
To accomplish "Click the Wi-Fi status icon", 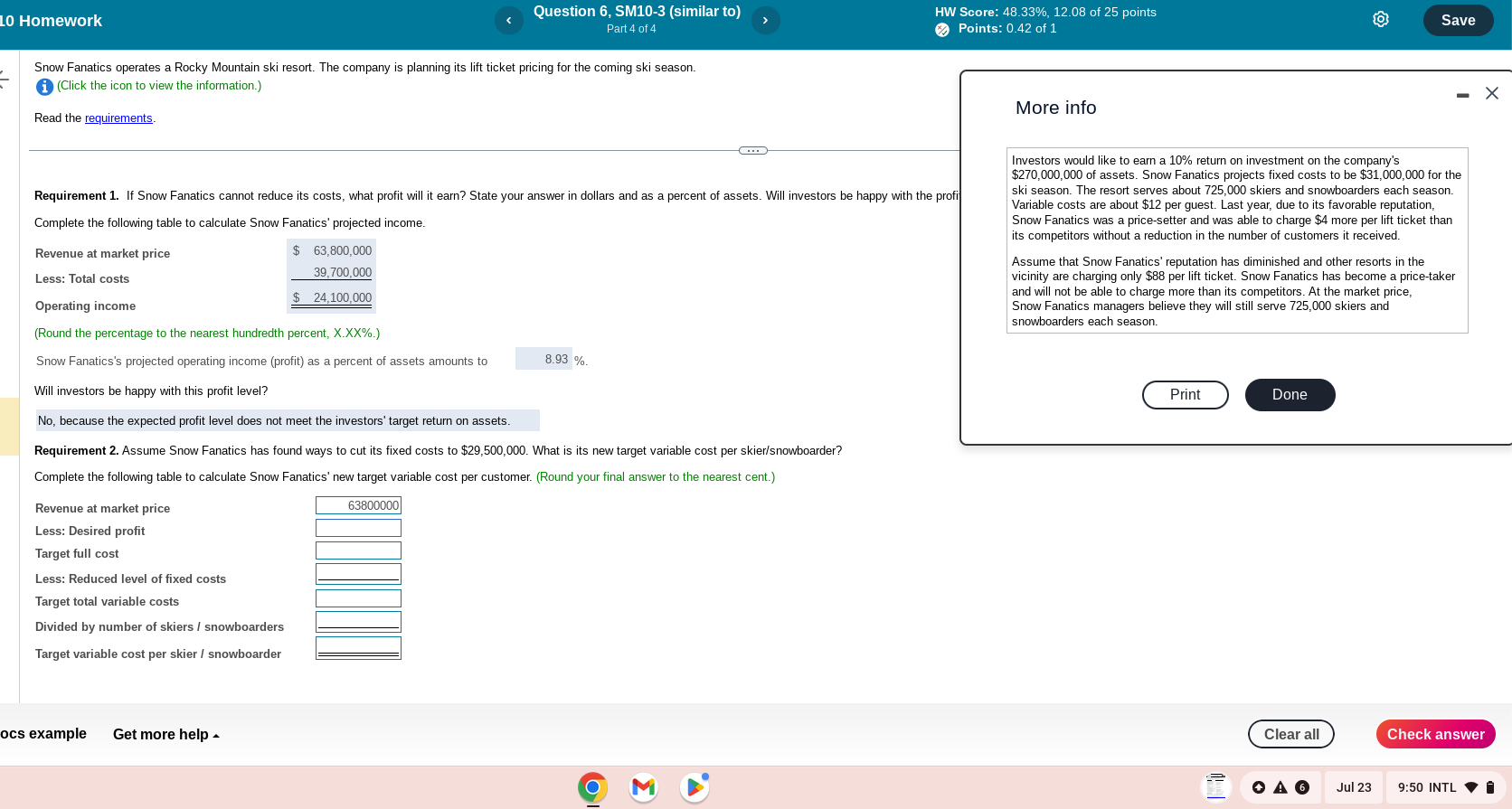I will [1470, 787].
